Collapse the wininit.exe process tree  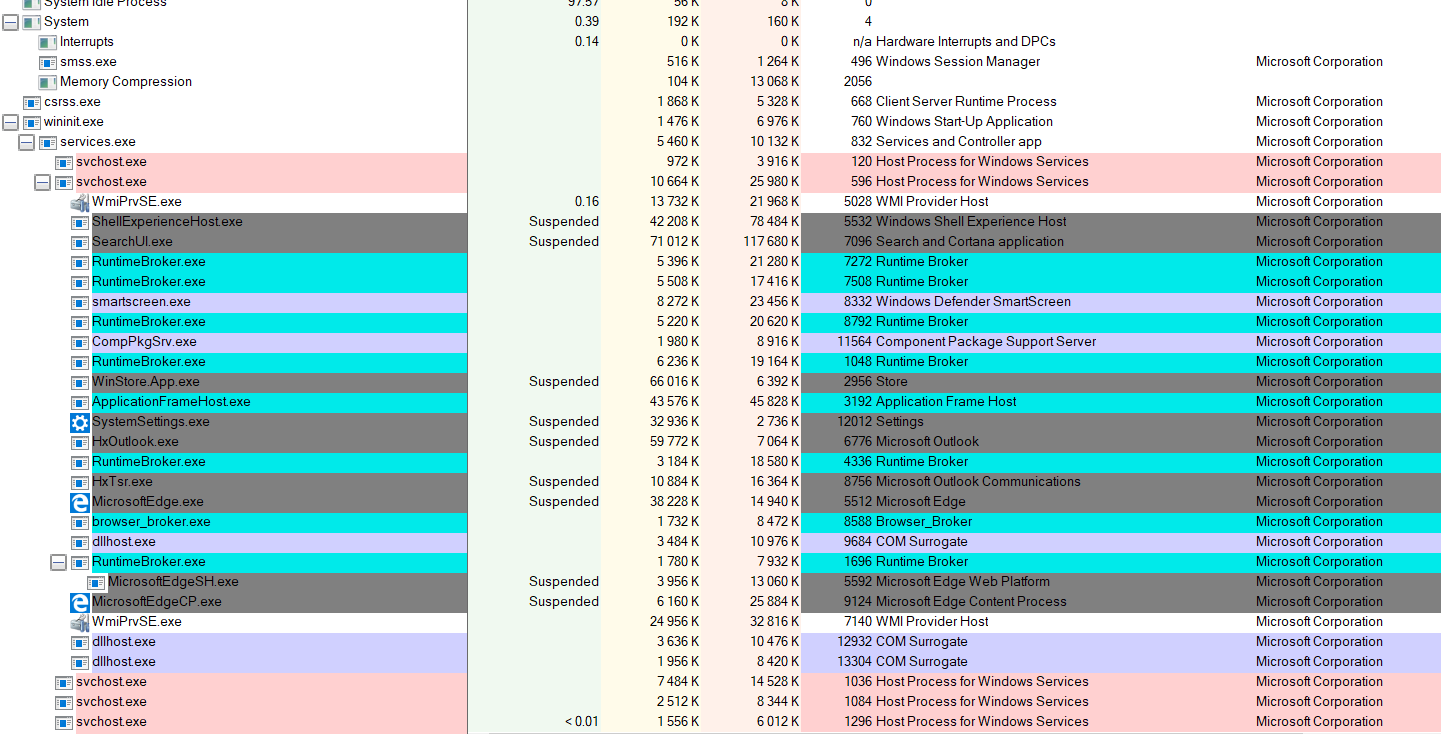tap(11, 122)
